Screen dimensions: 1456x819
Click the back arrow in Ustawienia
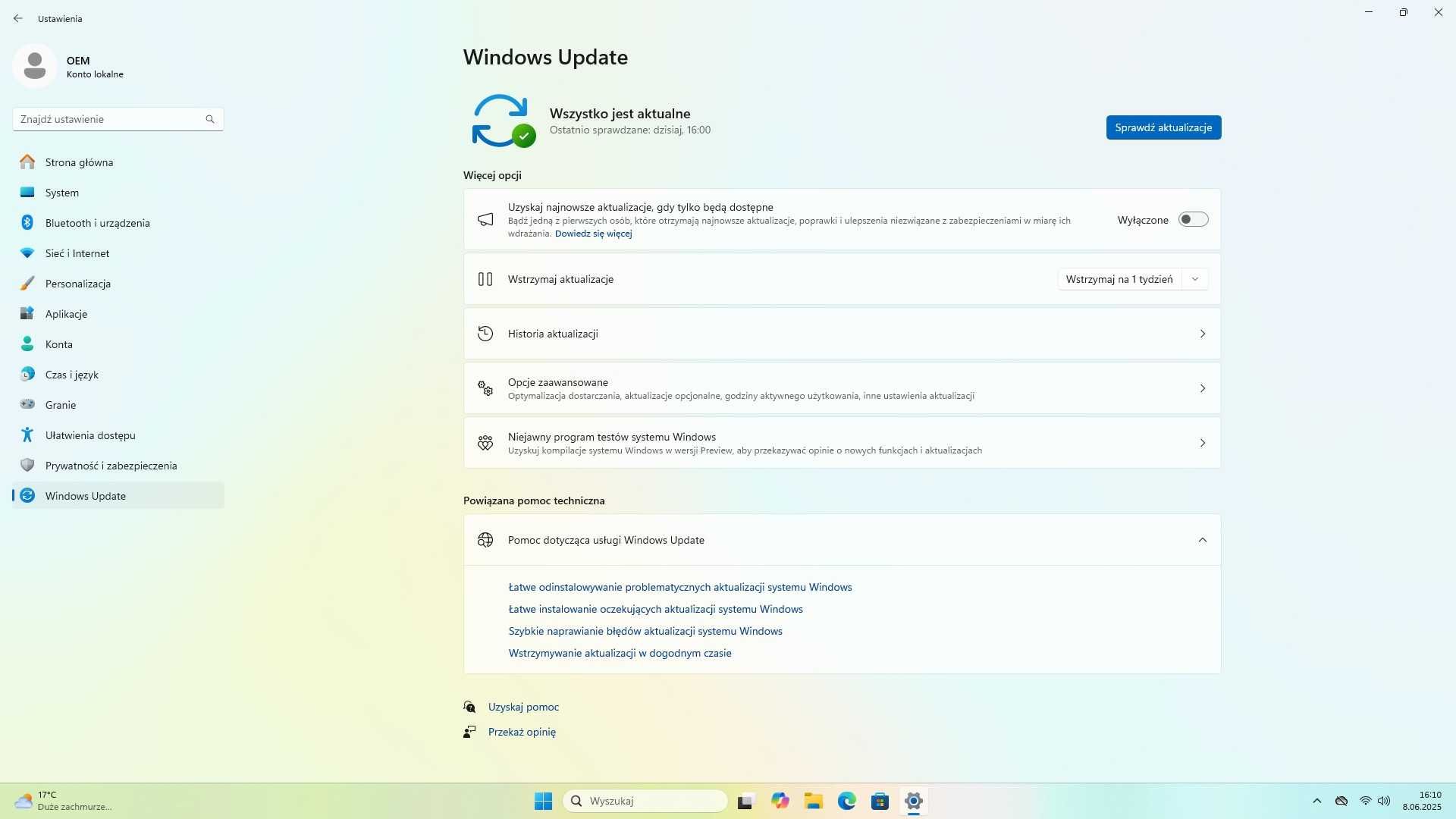(18, 18)
